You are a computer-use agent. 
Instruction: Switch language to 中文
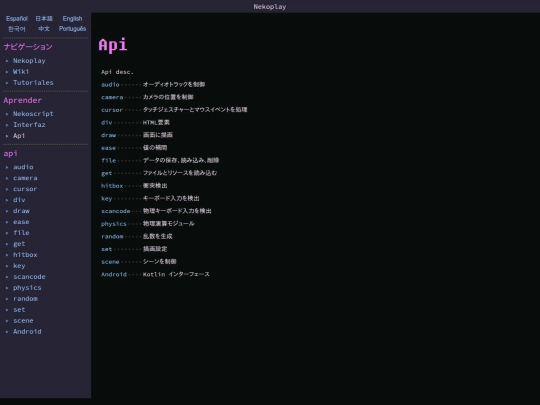pyautogui.click(x=44, y=29)
